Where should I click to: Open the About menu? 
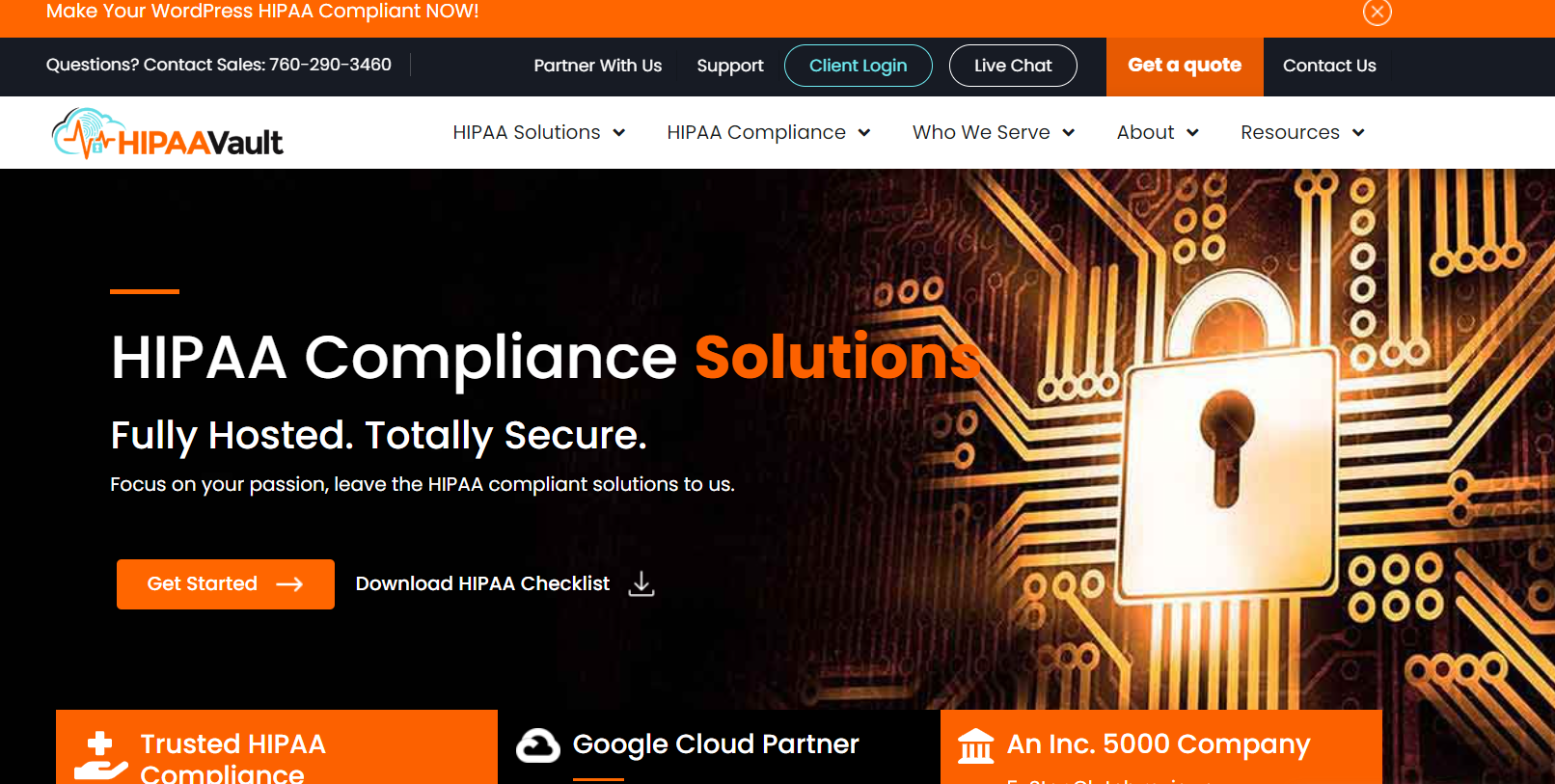click(1158, 132)
